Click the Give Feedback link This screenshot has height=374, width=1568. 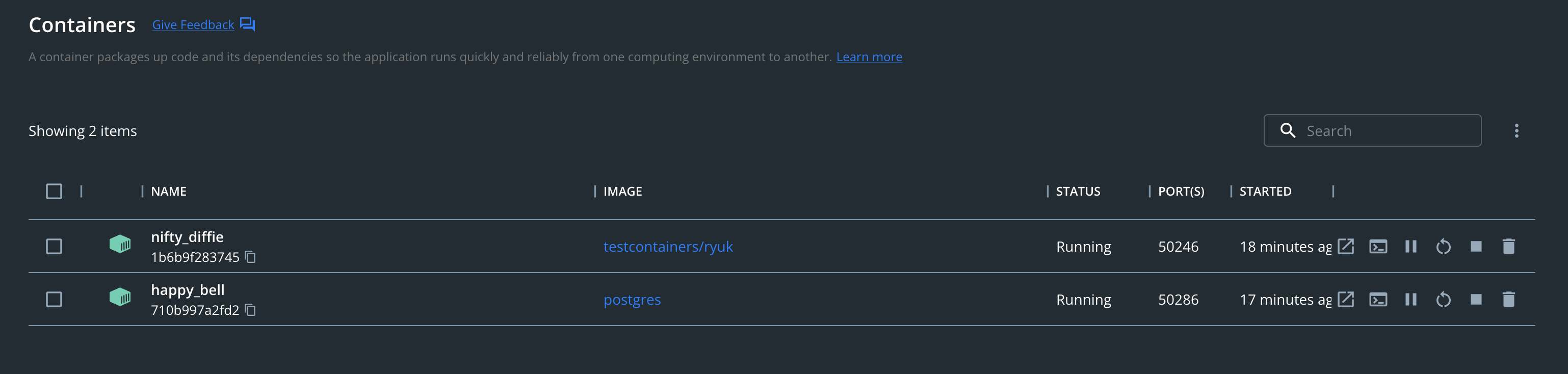click(x=193, y=25)
